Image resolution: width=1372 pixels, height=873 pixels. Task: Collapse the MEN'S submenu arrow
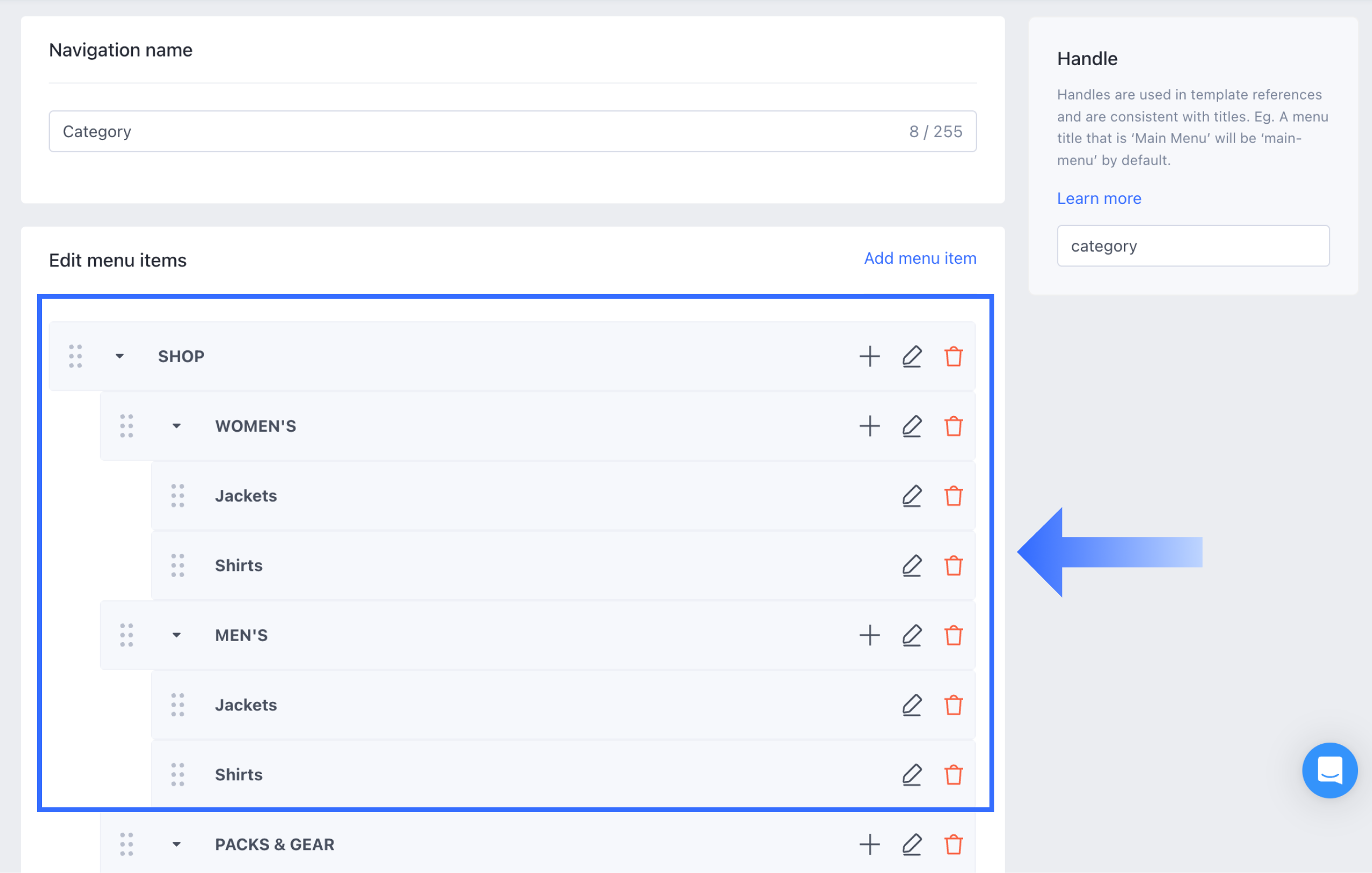tap(176, 636)
